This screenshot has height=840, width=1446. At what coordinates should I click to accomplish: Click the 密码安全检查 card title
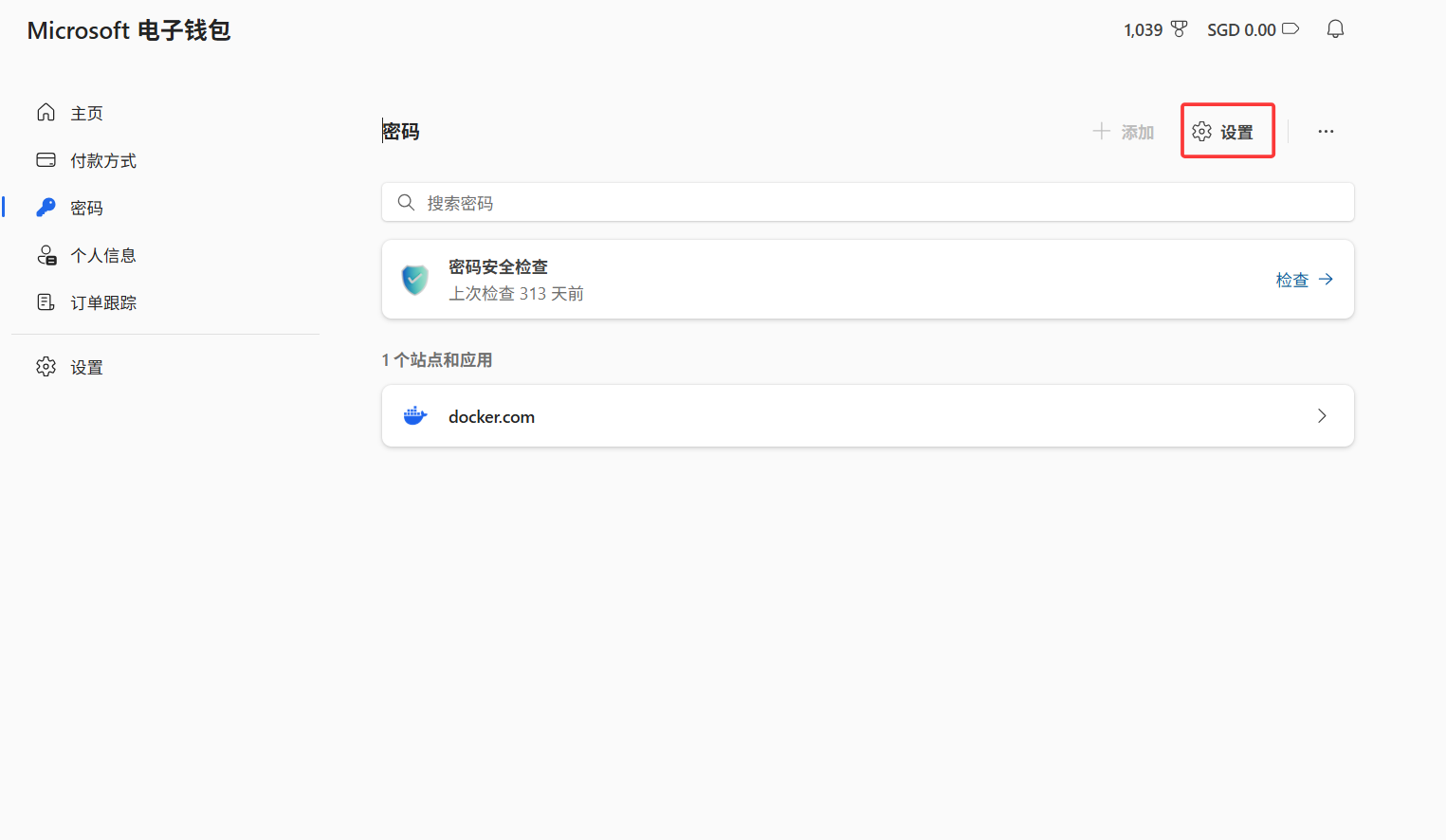498,267
